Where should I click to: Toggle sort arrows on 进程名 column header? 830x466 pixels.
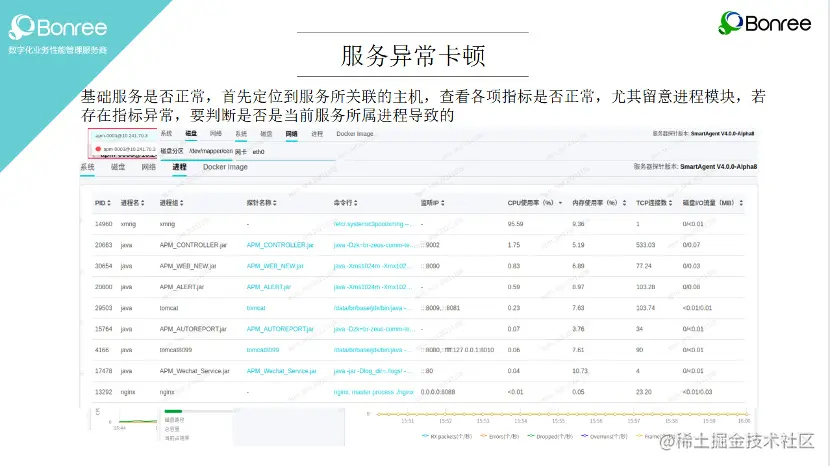tap(142, 203)
